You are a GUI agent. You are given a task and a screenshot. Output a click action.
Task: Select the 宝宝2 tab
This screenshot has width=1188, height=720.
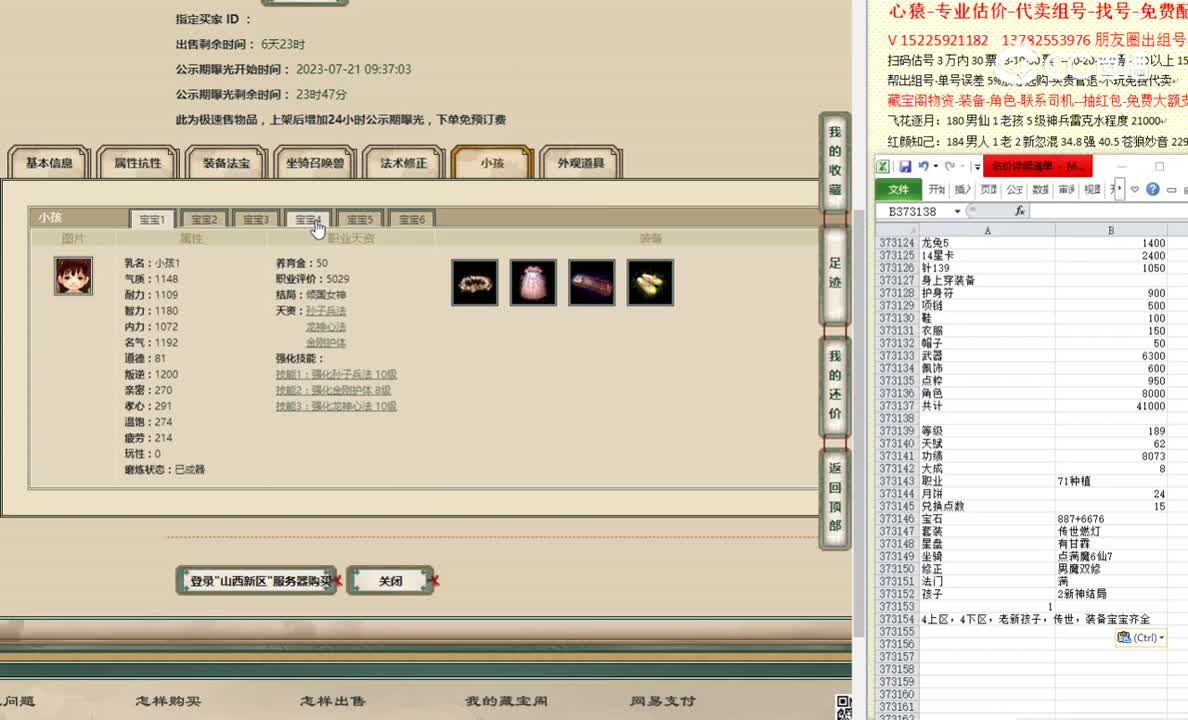pyautogui.click(x=203, y=218)
